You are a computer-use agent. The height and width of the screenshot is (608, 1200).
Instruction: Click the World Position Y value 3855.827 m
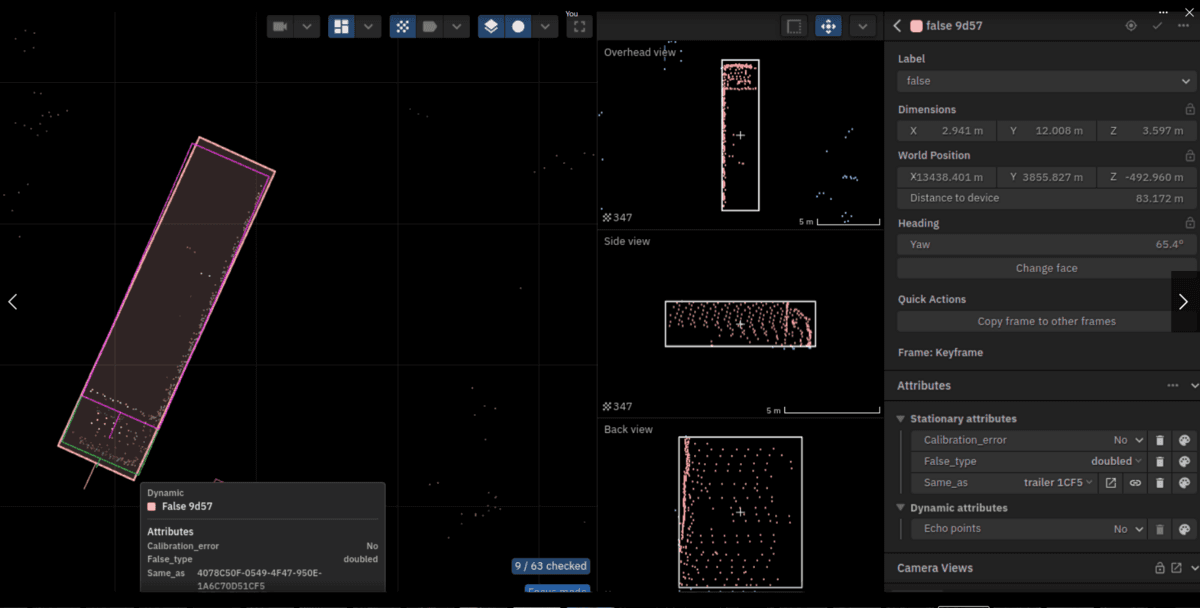point(1046,177)
